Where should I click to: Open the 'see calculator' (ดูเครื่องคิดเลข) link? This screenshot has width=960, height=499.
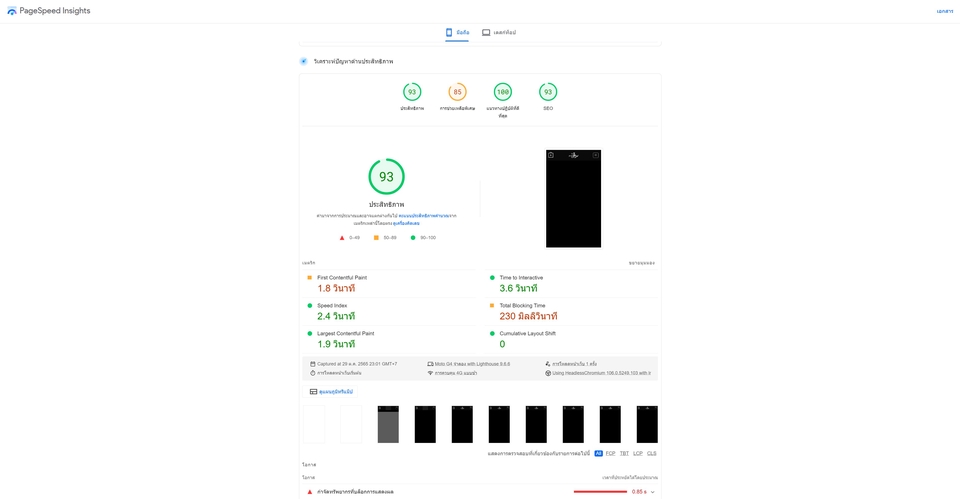(x=406, y=223)
